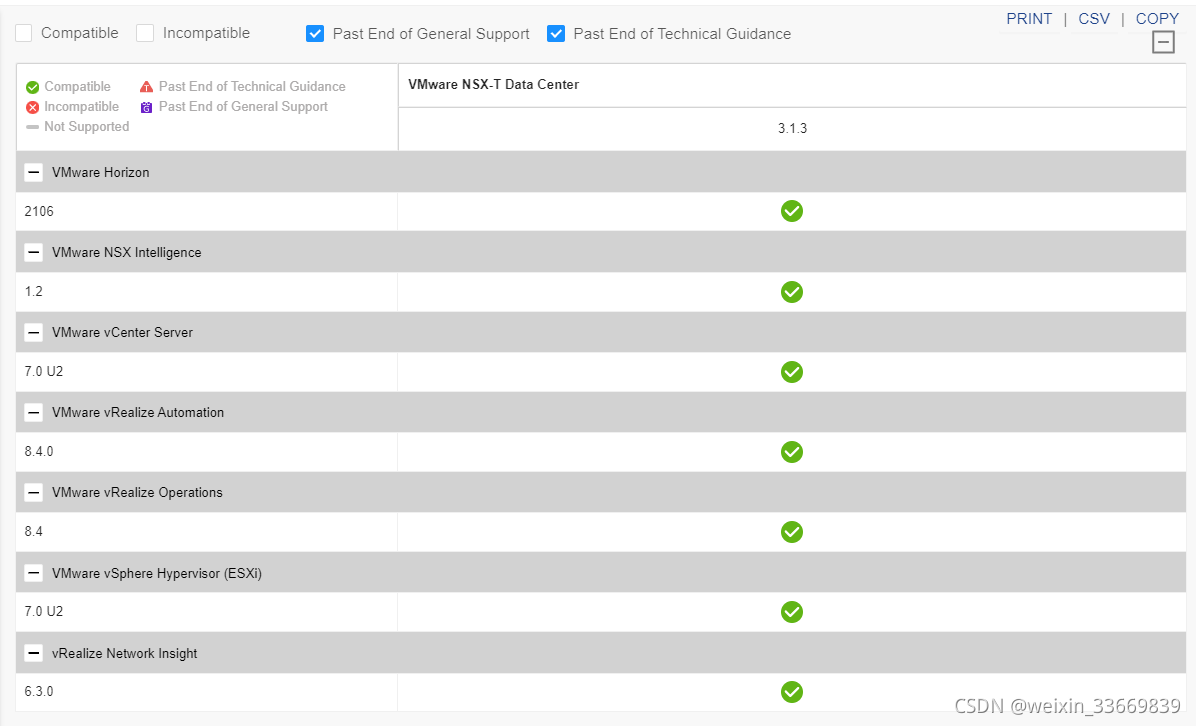Screen dimensions: 1196x726
Task: Click the green checkmark for ESXi 7.0 U2
Action: tap(792, 612)
